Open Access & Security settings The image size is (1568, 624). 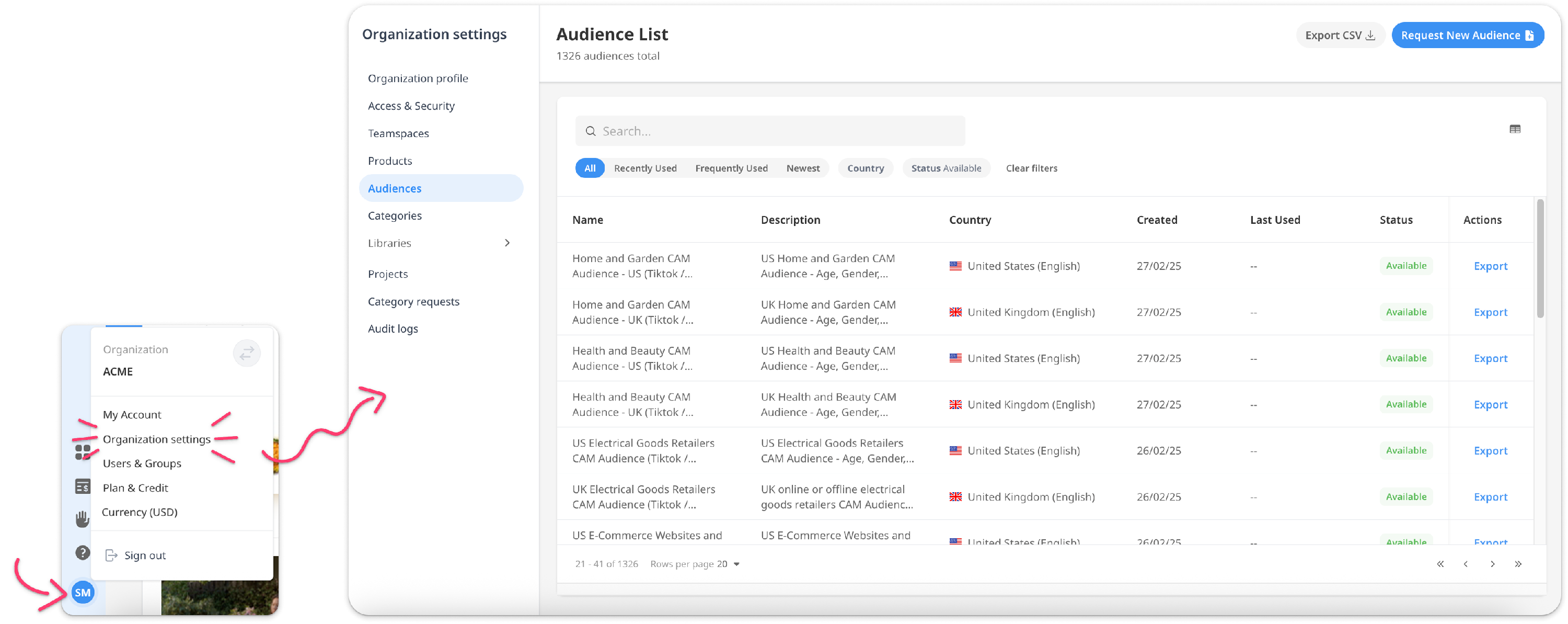tap(411, 106)
